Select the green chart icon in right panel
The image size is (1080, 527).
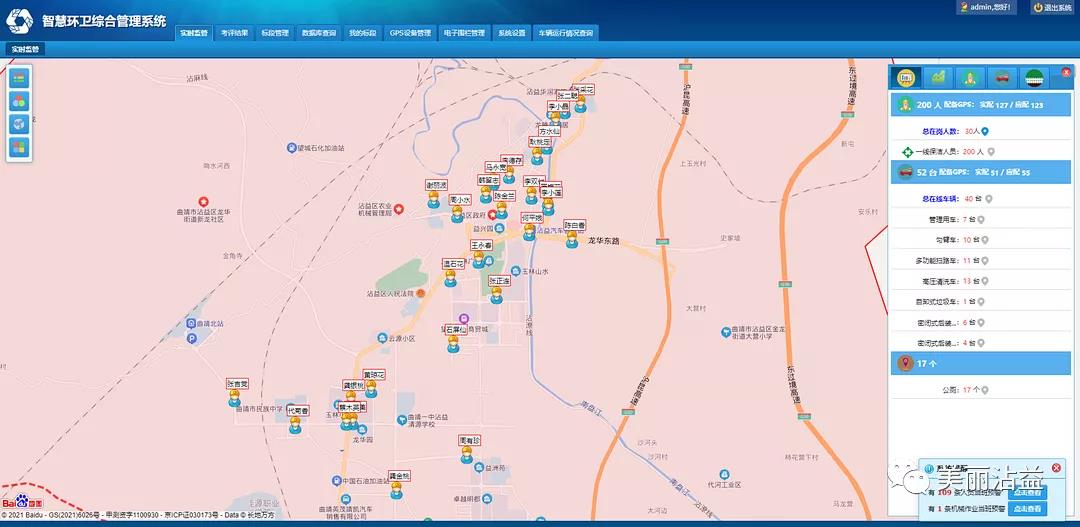(x=938, y=77)
